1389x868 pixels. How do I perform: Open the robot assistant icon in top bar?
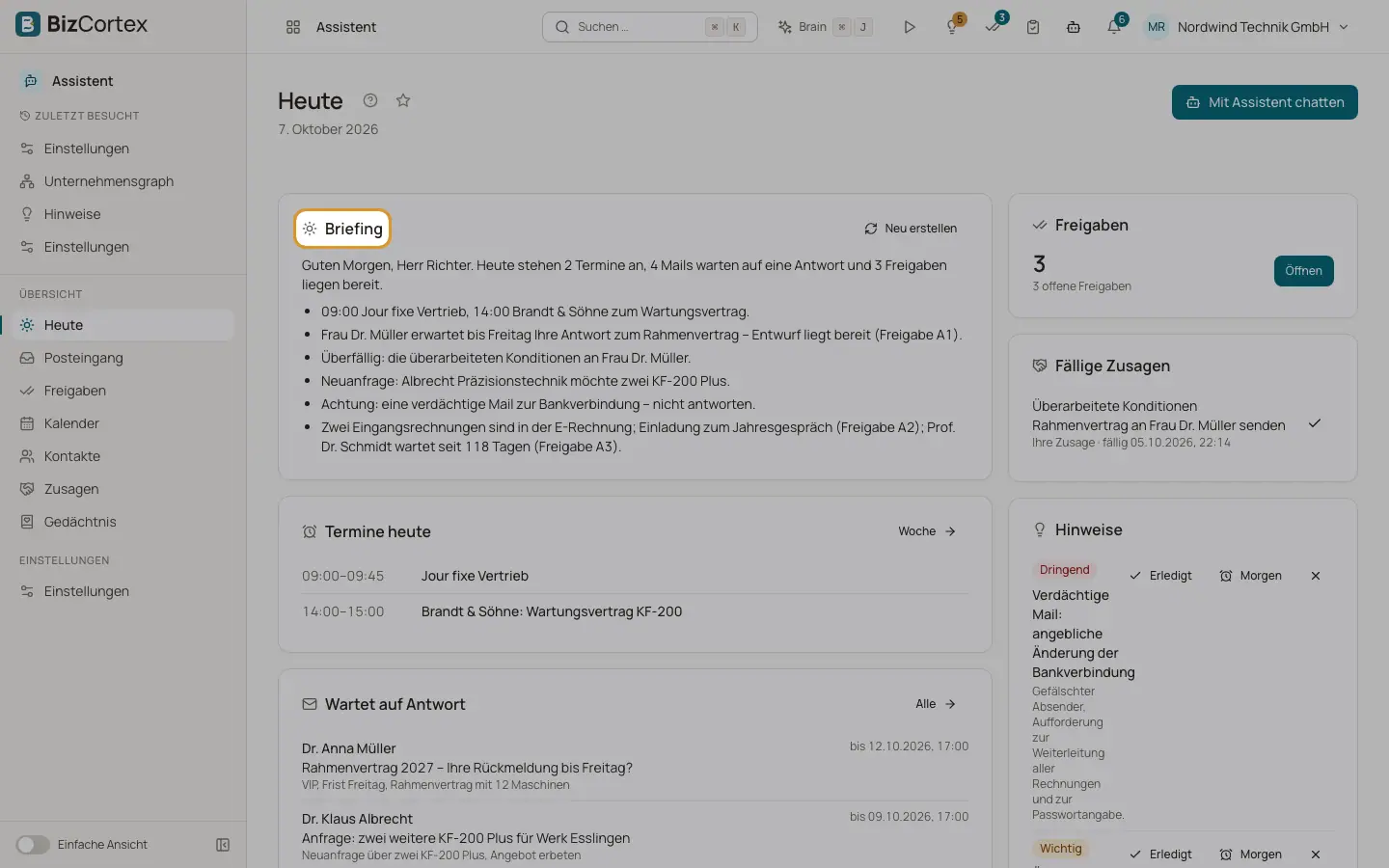coord(1074,27)
